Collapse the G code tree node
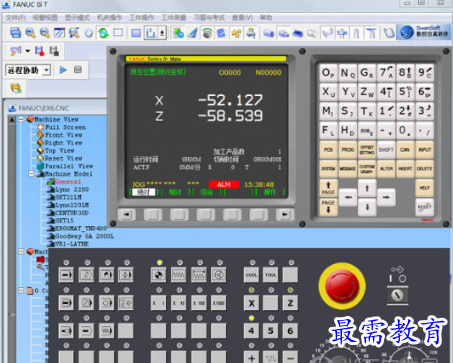The height and width of the screenshot is (363, 453). (21, 290)
